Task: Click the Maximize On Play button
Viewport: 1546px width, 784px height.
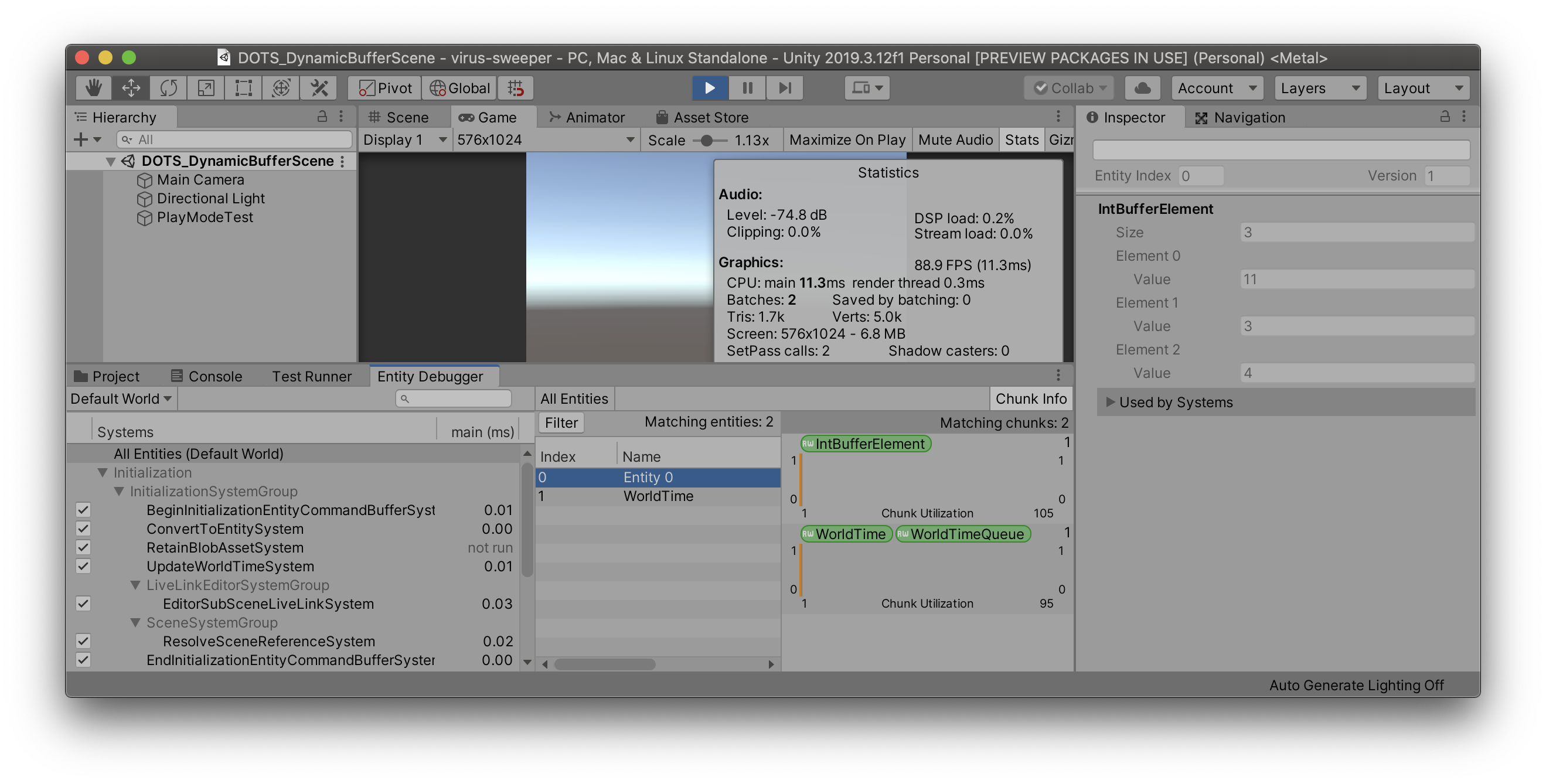Action: click(847, 140)
